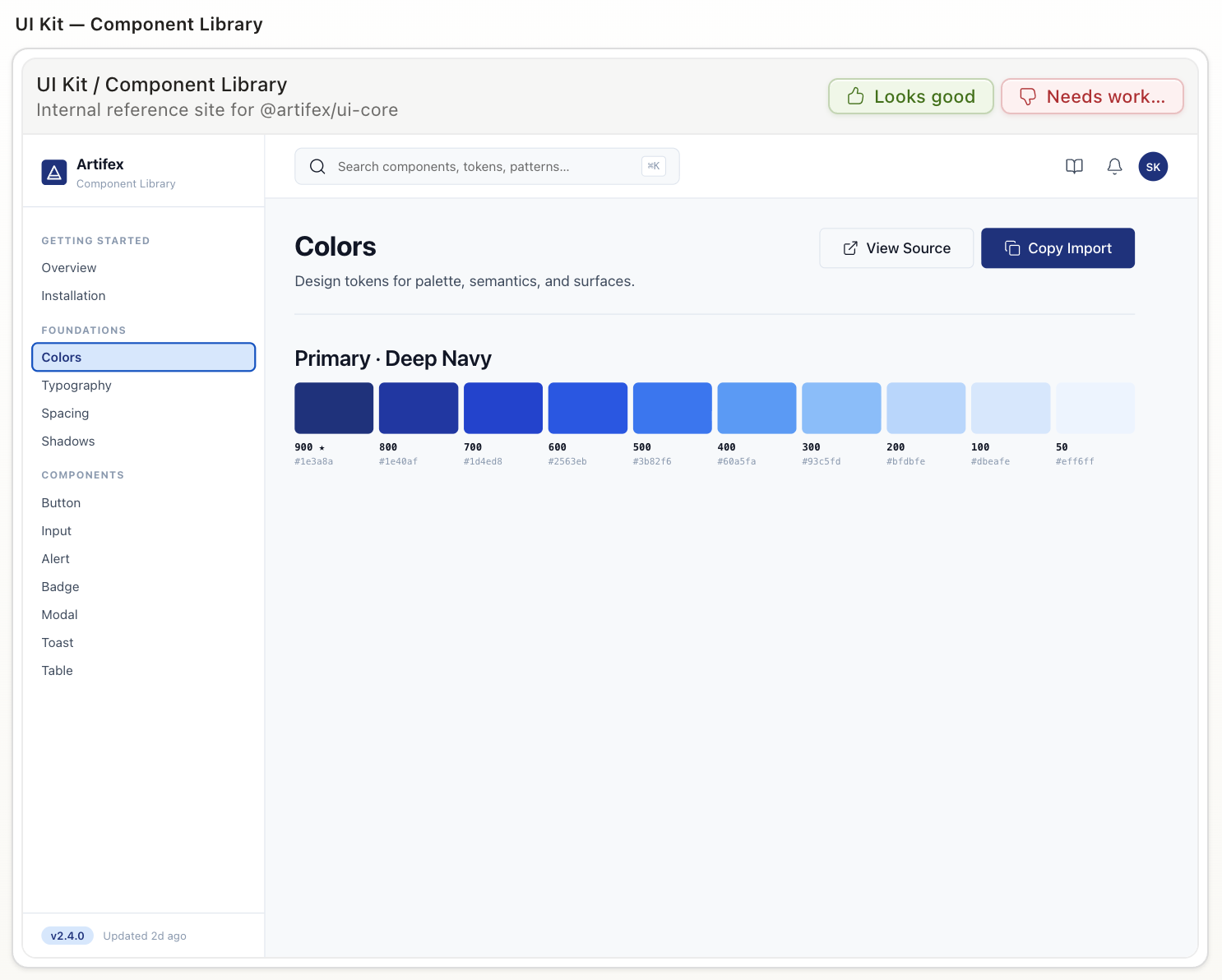The width and height of the screenshot is (1222, 980).
Task: Click the Updated 2d ago text
Action: coord(145,936)
